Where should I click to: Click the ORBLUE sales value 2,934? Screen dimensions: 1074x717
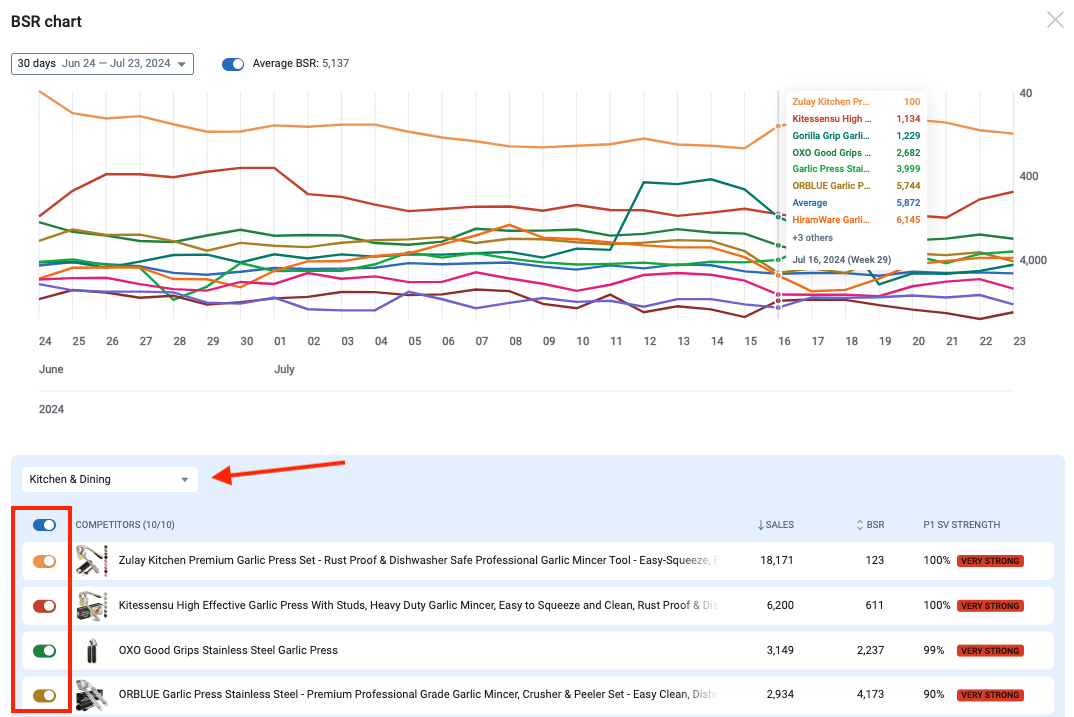[x=780, y=694]
